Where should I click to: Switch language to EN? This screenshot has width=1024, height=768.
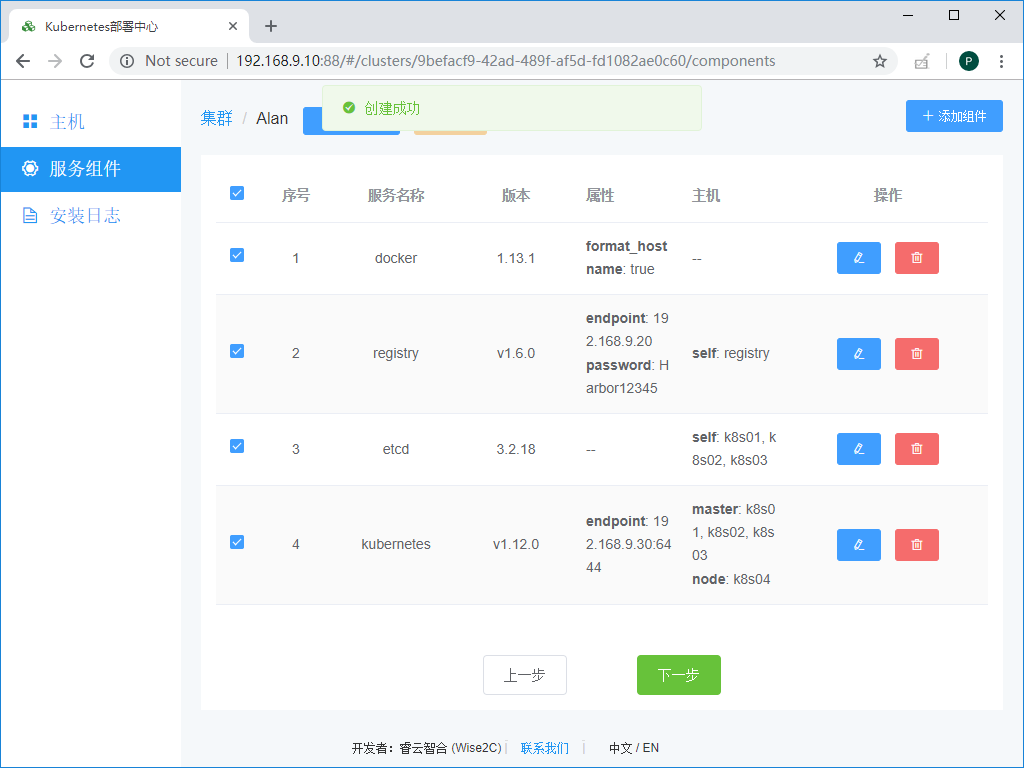click(653, 747)
